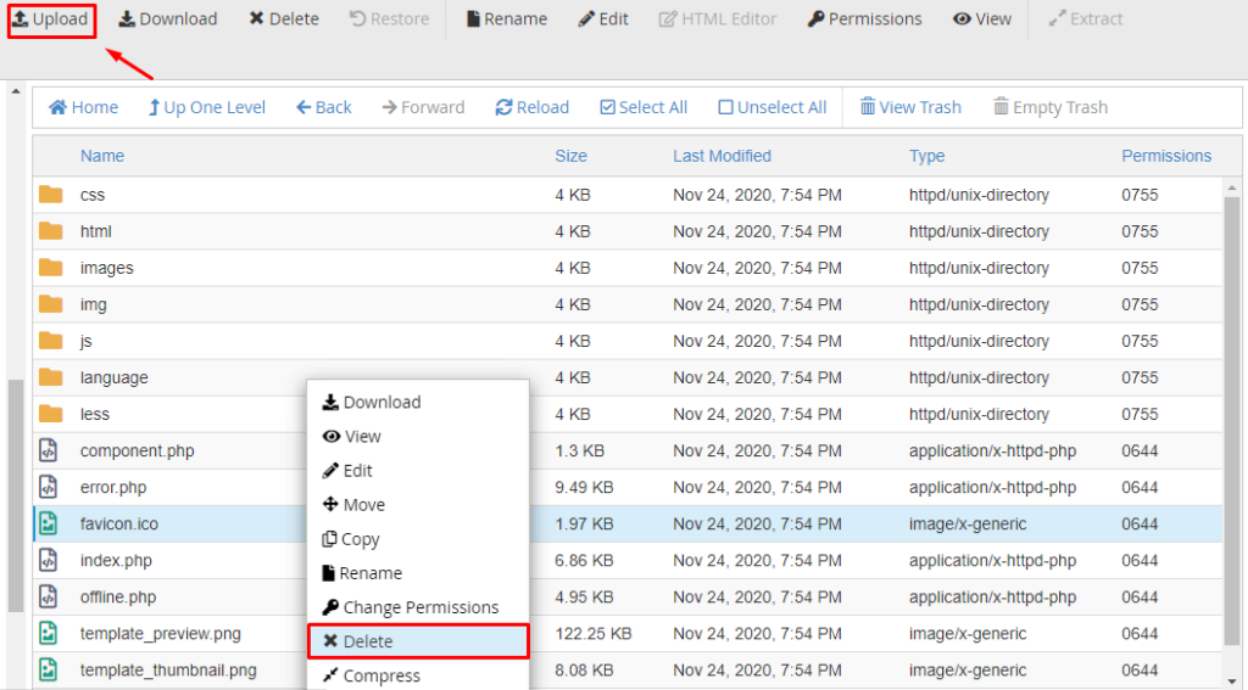Navigate Up One Level
1248x690 pixels.
(207, 107)
